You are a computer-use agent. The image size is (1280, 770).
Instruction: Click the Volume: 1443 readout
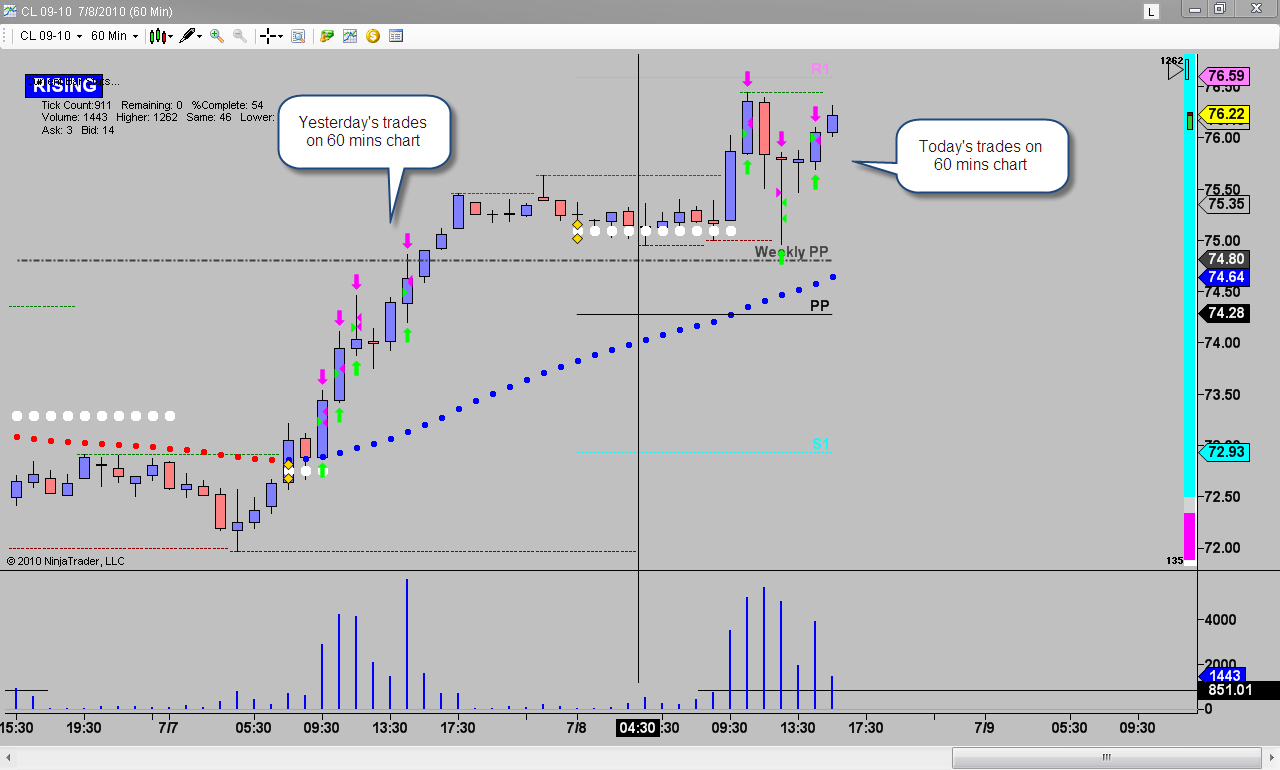(76, 117)
